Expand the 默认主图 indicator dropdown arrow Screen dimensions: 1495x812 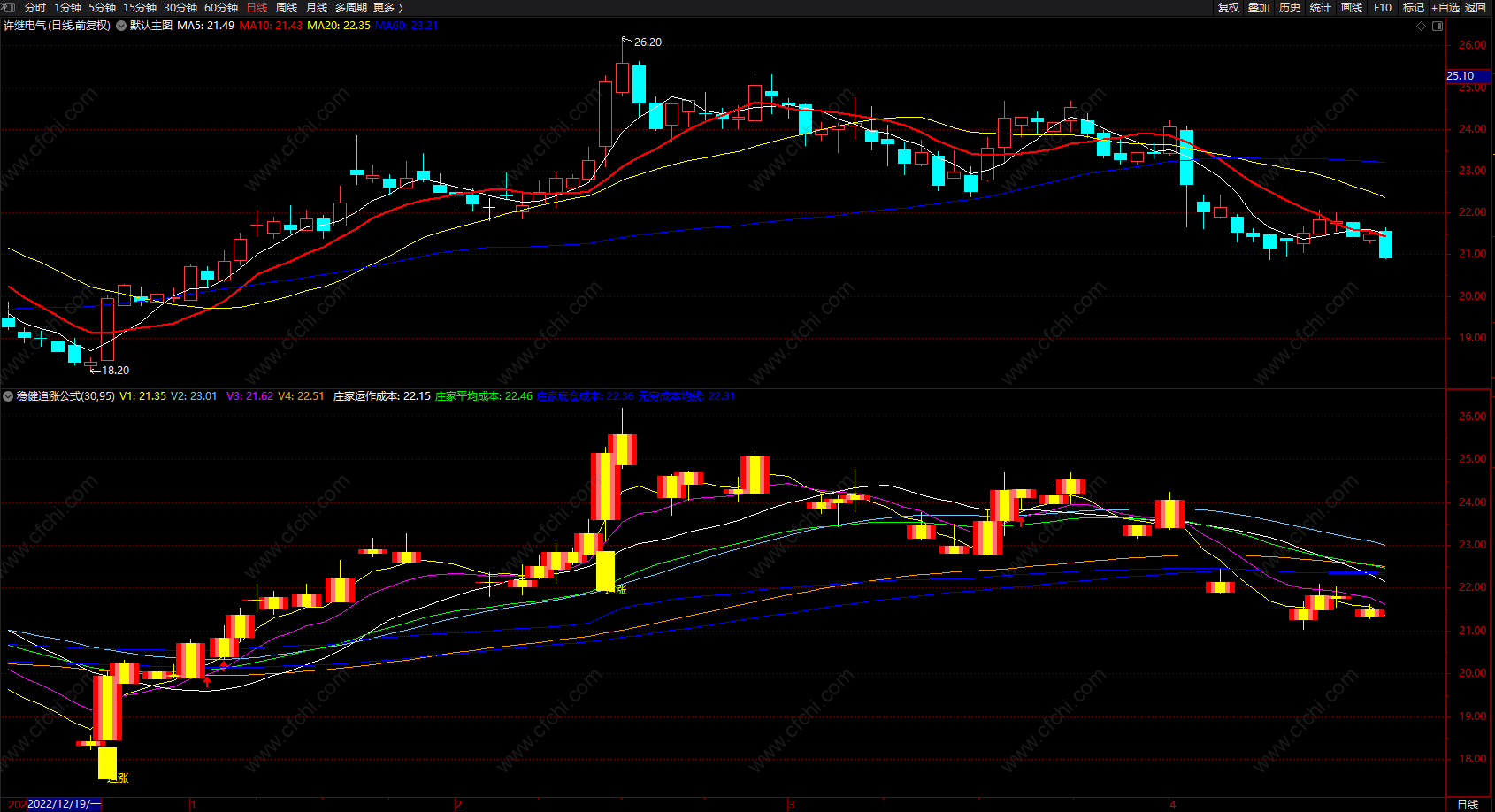(121, 26)
